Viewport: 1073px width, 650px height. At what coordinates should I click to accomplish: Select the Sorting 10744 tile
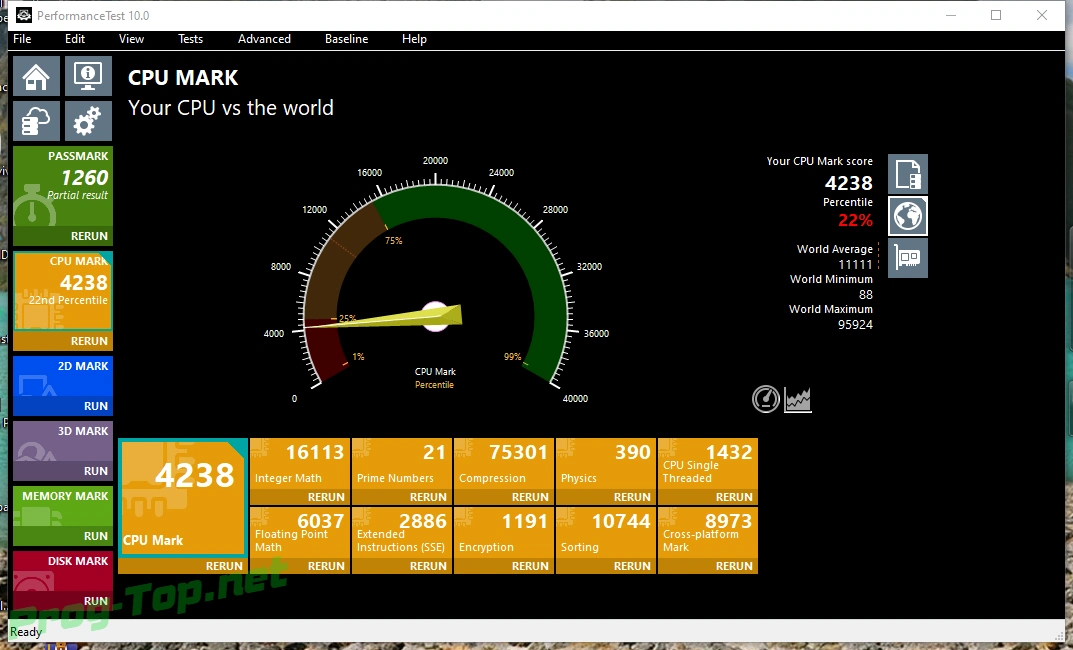(606, 533)
